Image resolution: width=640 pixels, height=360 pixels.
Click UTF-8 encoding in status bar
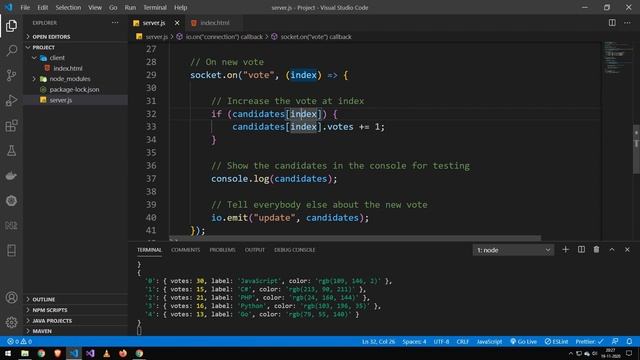click(x=441, y=341)
